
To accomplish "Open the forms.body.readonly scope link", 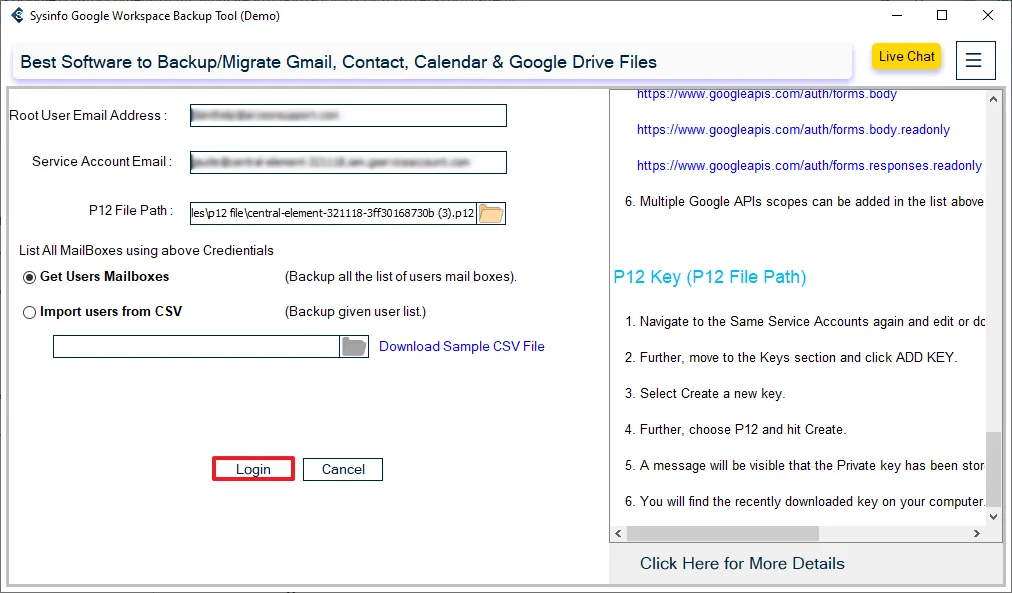I will pyautogui.click(x=793, y=130).
